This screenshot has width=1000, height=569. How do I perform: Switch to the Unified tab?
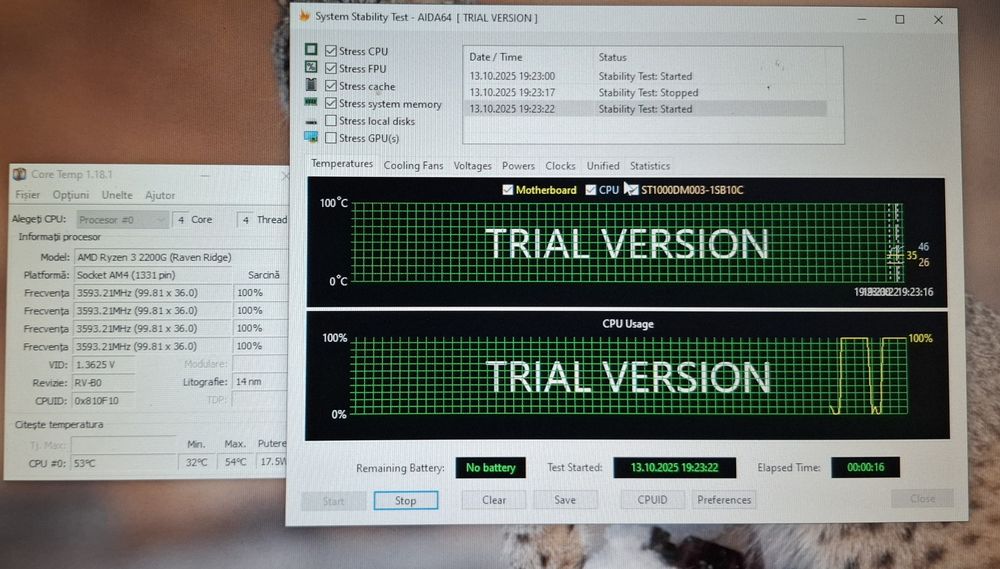pos(603,165)
